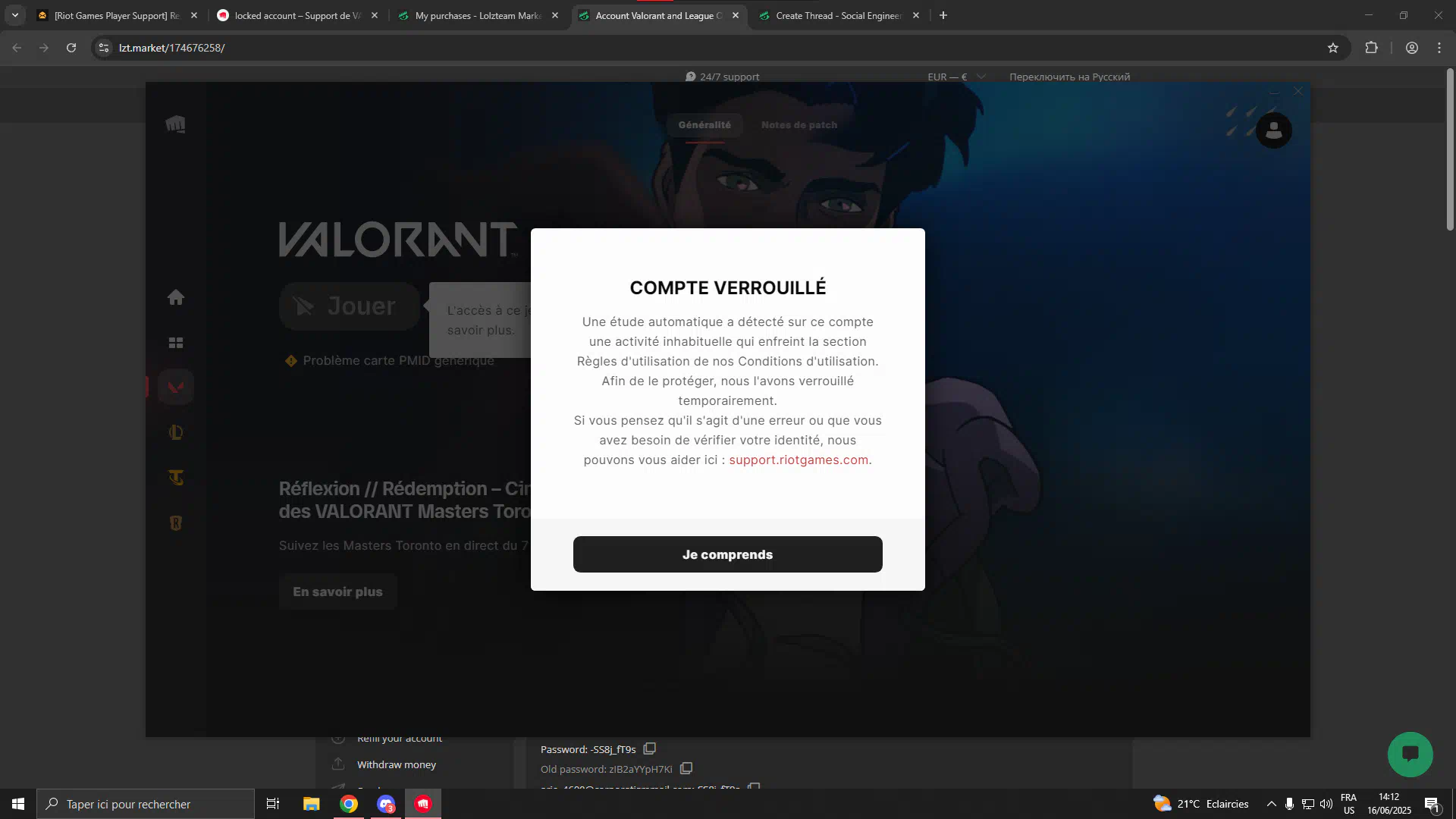Image resolution: width=1456 pixels, height=819 pixels.
Task: Click the home icon in Riot sidebar
Action: (x=176, y=297)
